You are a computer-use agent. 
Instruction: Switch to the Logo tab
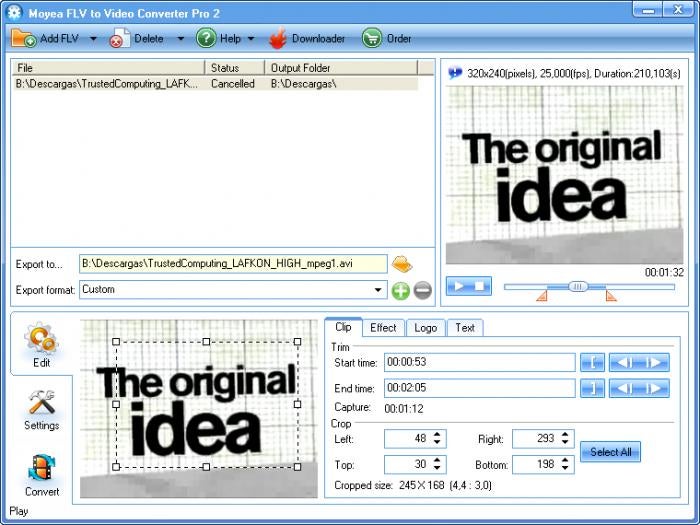pyautogui.click(x=425, y=328)
